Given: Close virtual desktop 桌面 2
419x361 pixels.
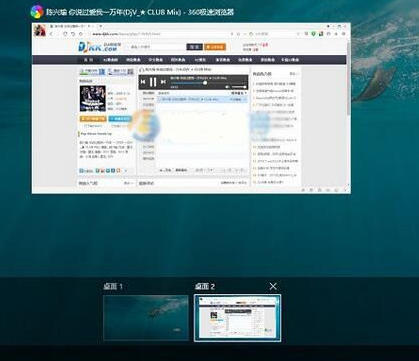Looking at the screenshot, I should point(273,286).
